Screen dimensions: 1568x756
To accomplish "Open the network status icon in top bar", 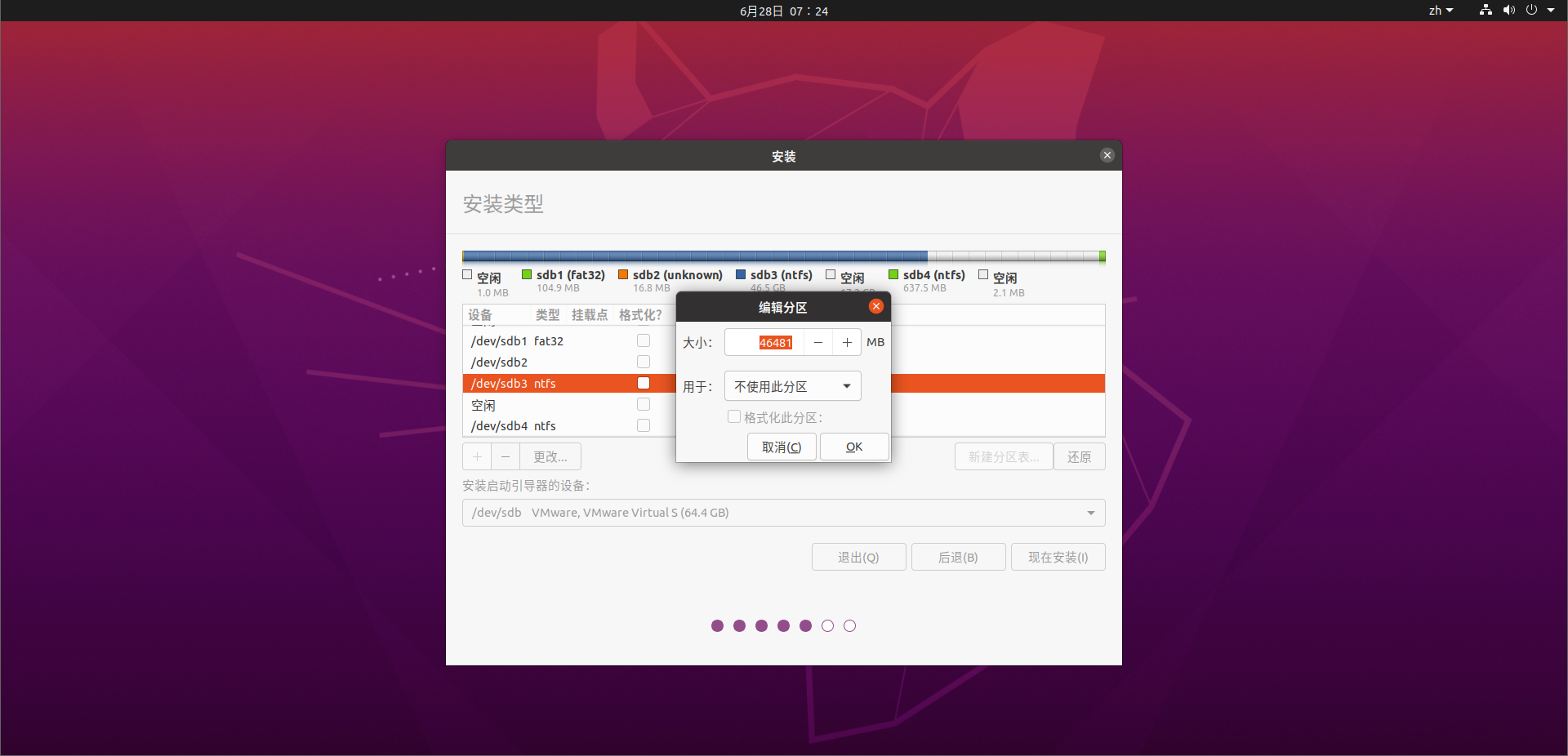I will (x=1486, y=11).
